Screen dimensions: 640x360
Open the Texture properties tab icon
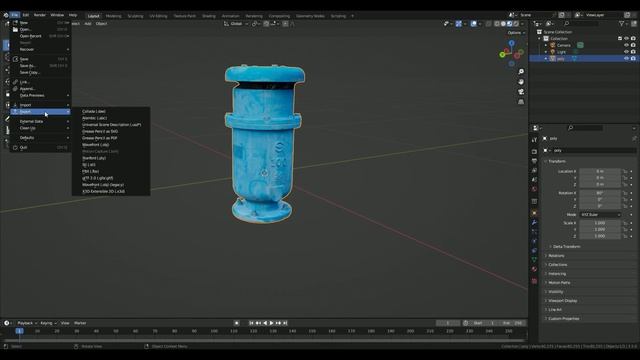coord(534,281)
